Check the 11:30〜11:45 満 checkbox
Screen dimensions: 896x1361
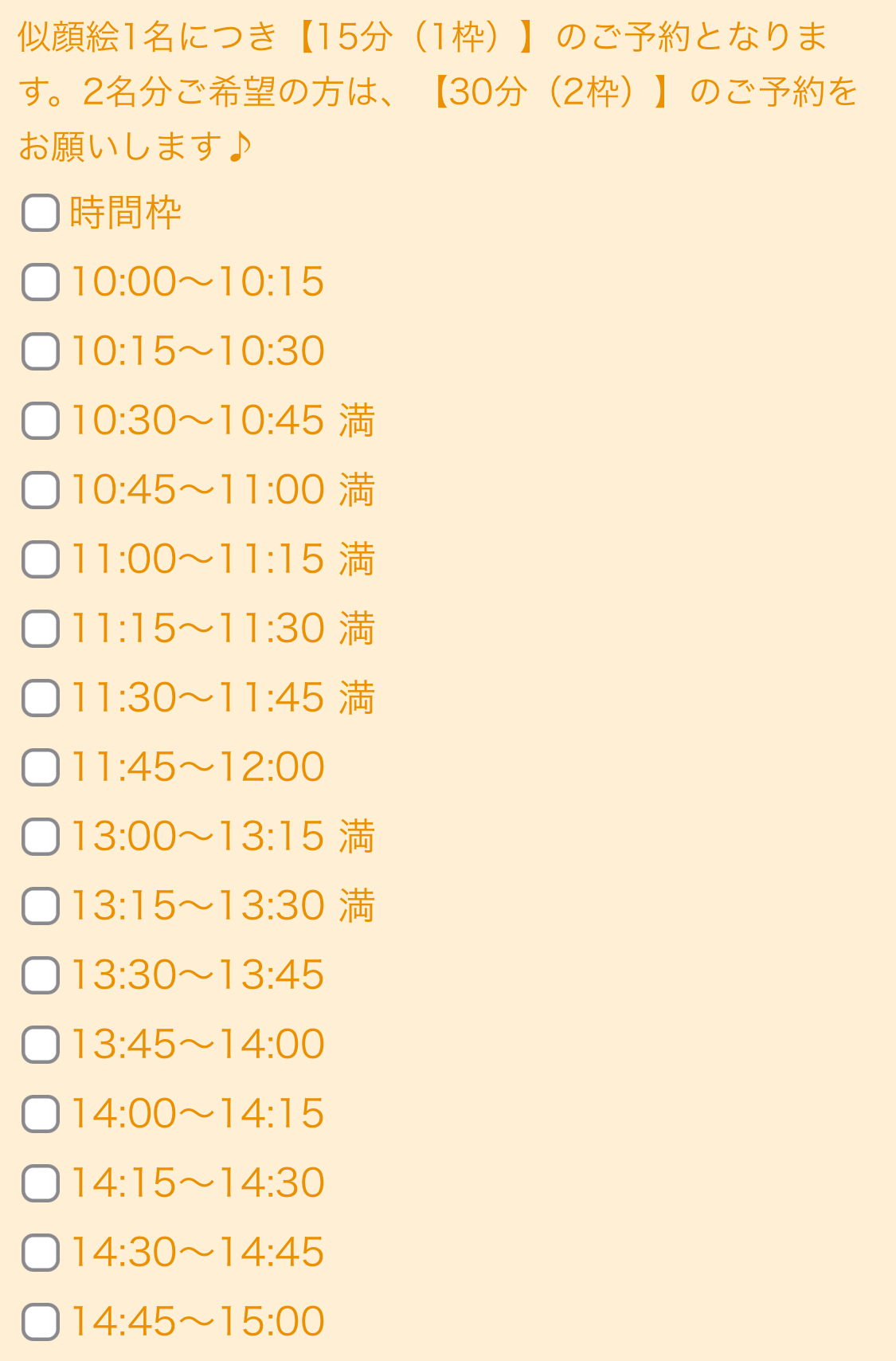click(41, 698)
